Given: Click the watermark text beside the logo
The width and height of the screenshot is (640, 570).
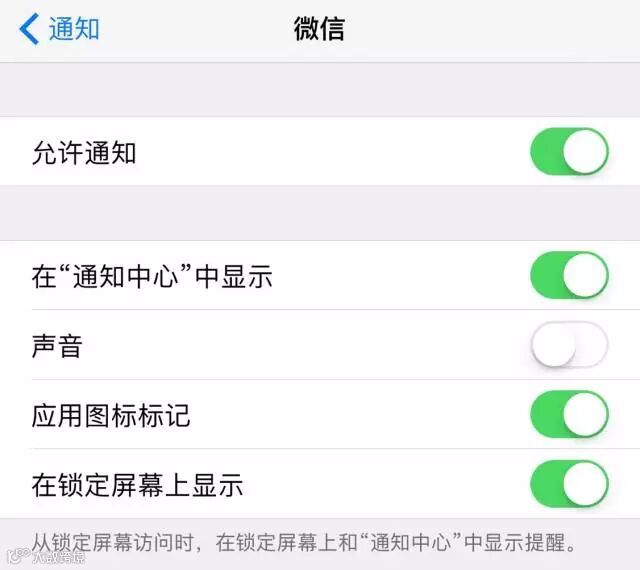Looking at the screenshot, I should click(x=59, y=557).
